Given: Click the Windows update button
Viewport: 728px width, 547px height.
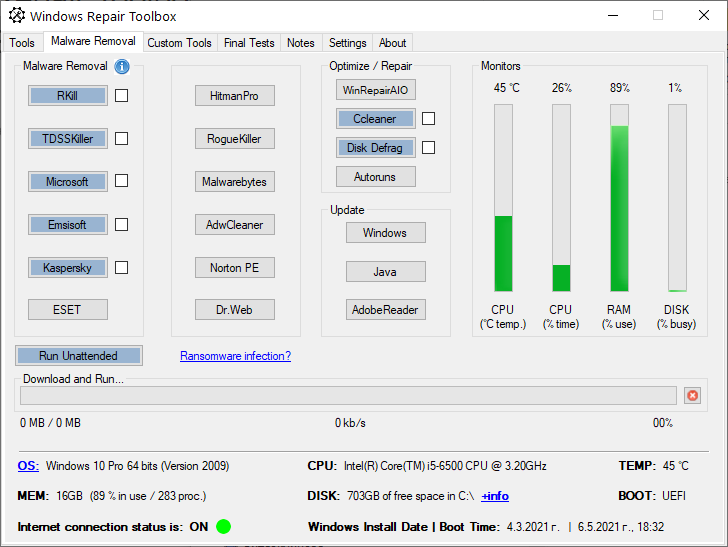Looking at the screenshot, I should [386, 233].
